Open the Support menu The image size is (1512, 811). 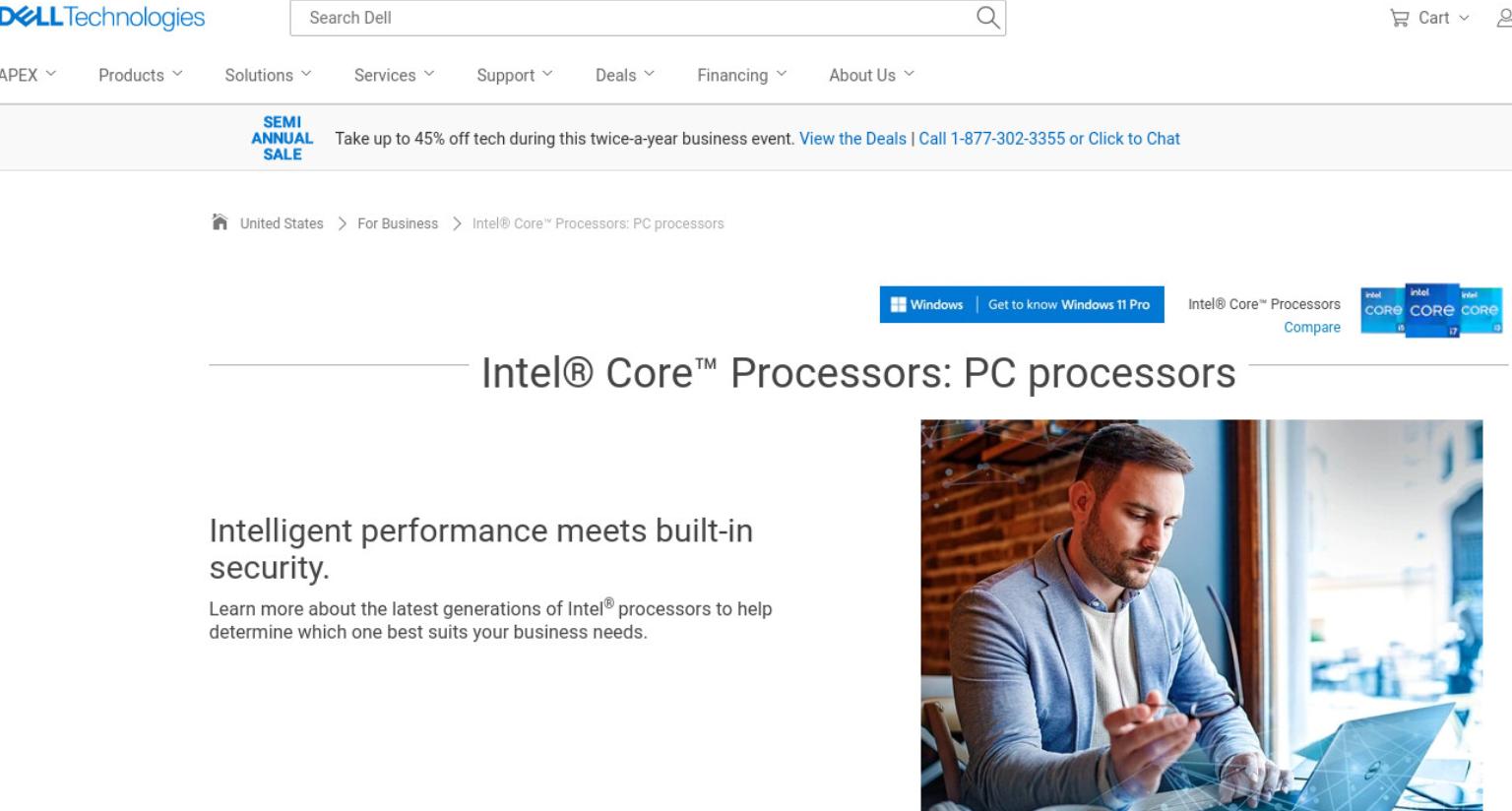(x=515, y=75)
